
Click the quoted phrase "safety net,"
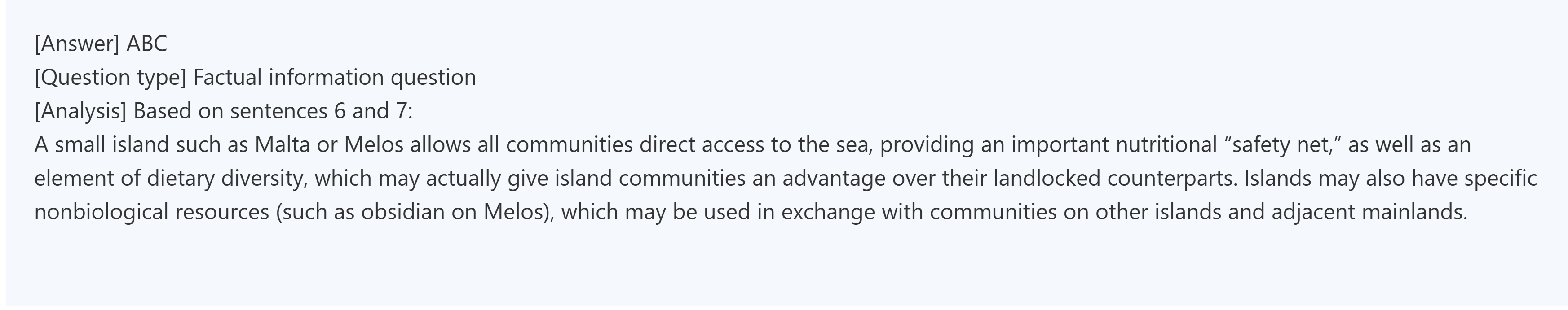[x=1282, y=144]
